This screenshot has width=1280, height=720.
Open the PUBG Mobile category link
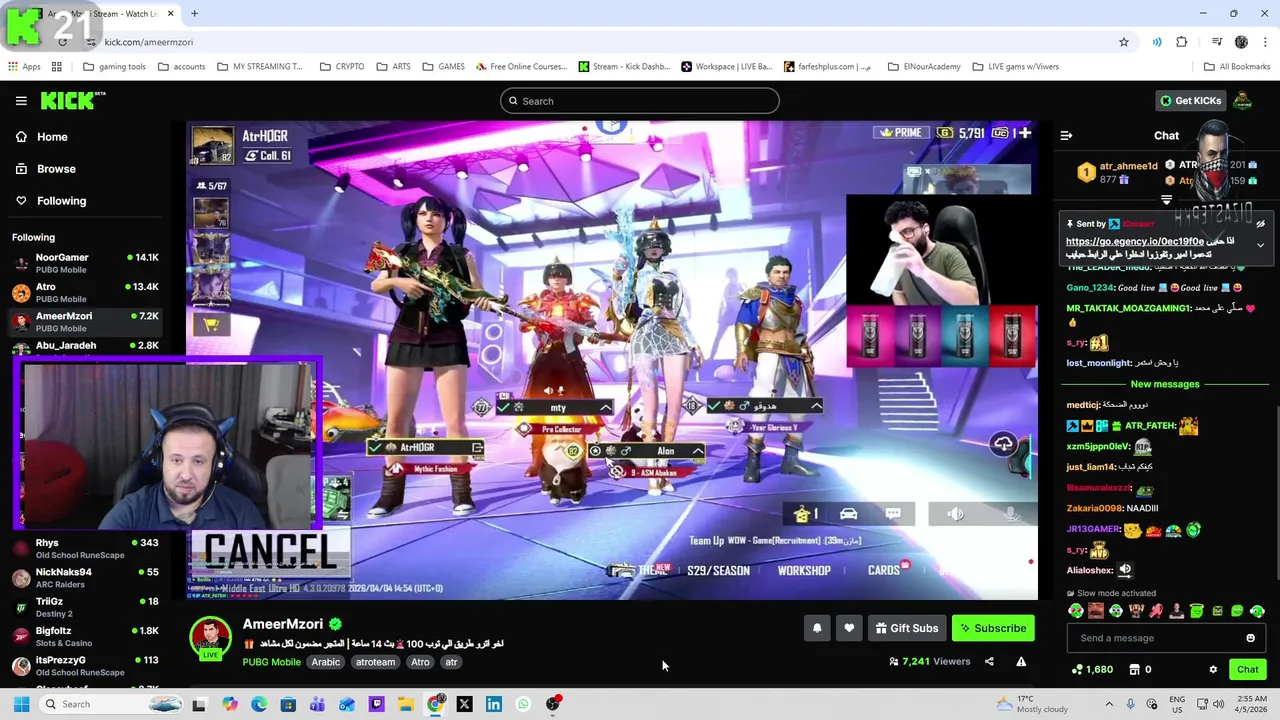(x=271, y=662)
